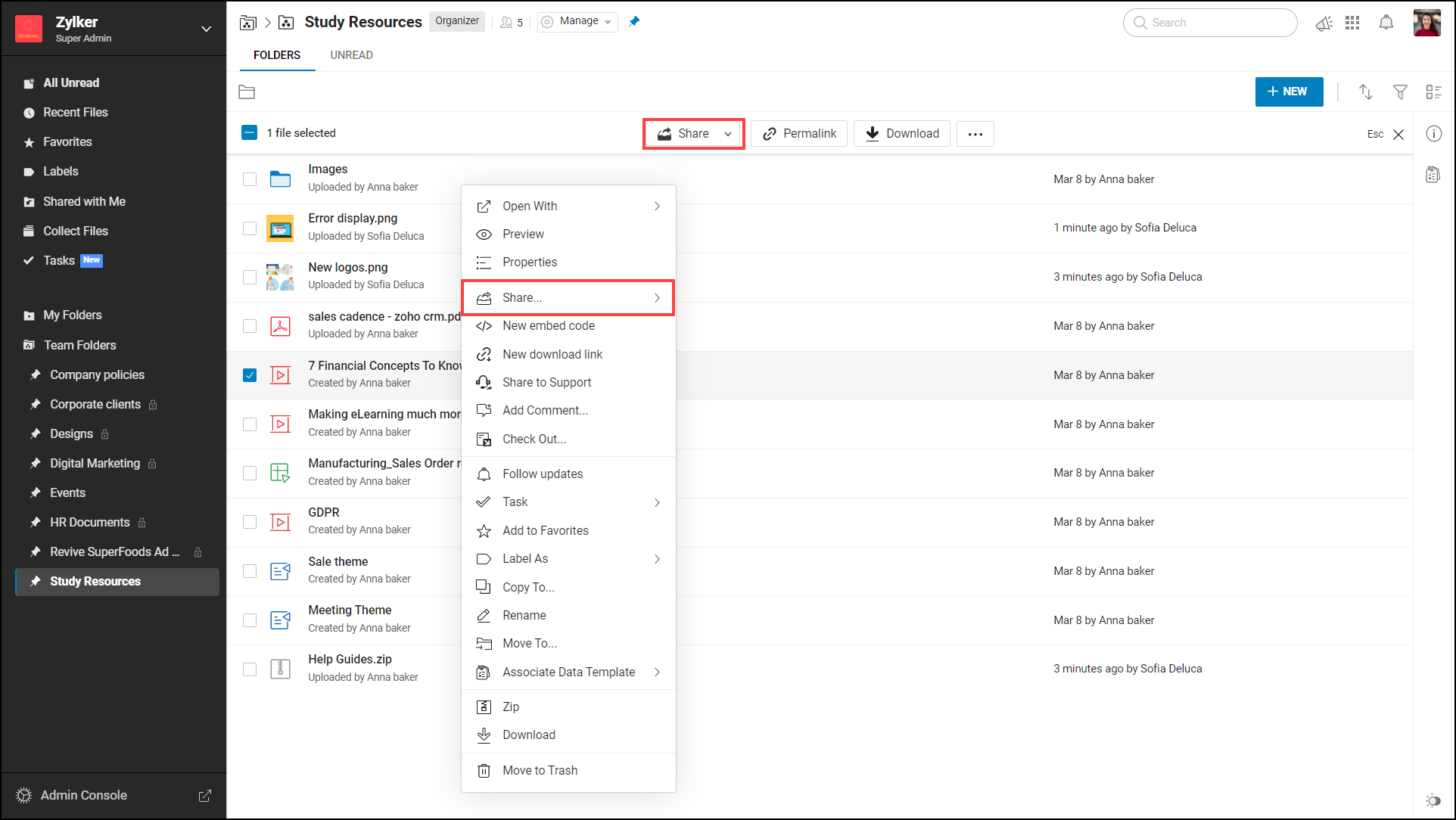Open the apps grid icon
1456x820 pixels.
point(1352,23)
